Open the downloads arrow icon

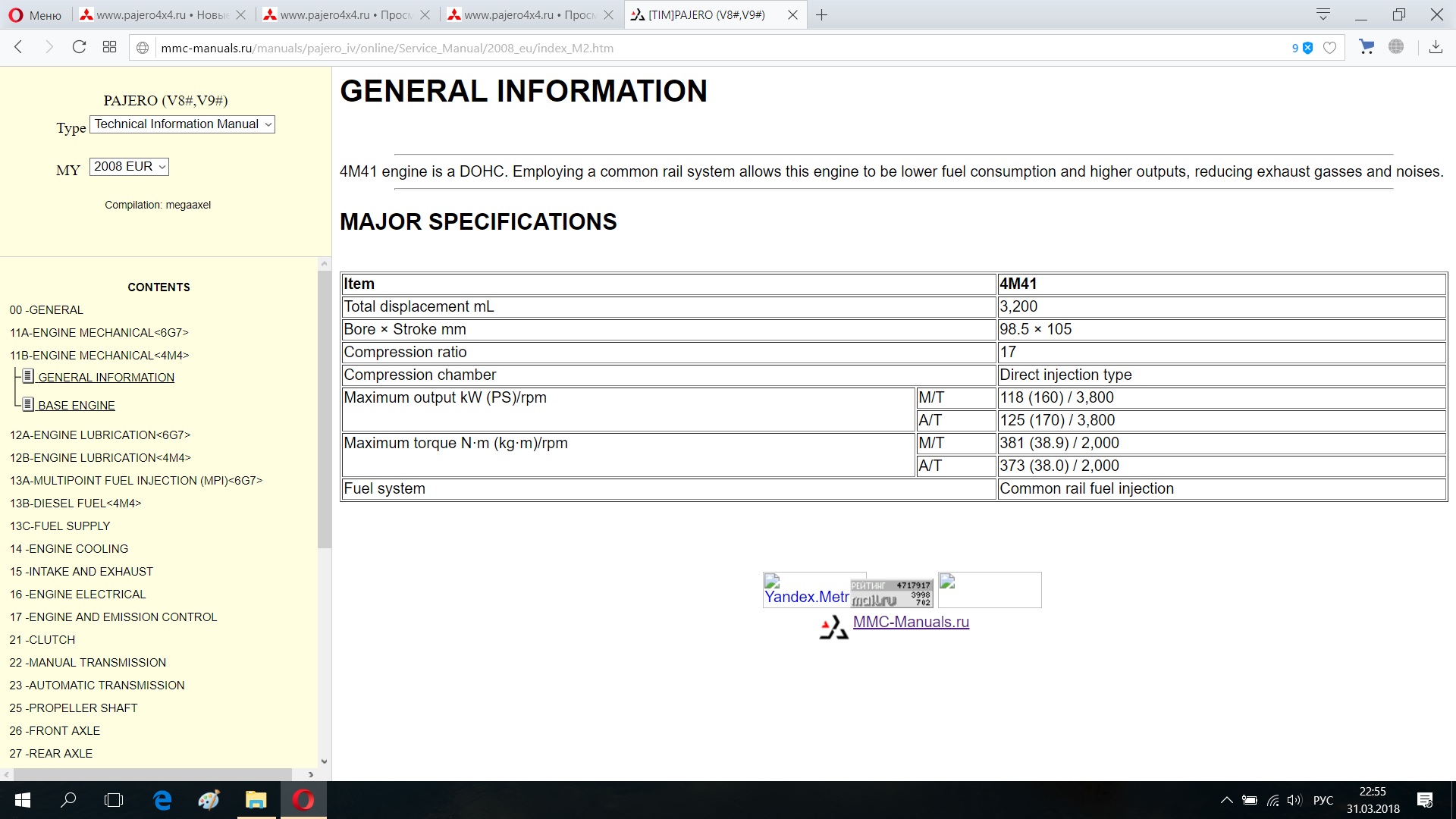coord(1436,47)
